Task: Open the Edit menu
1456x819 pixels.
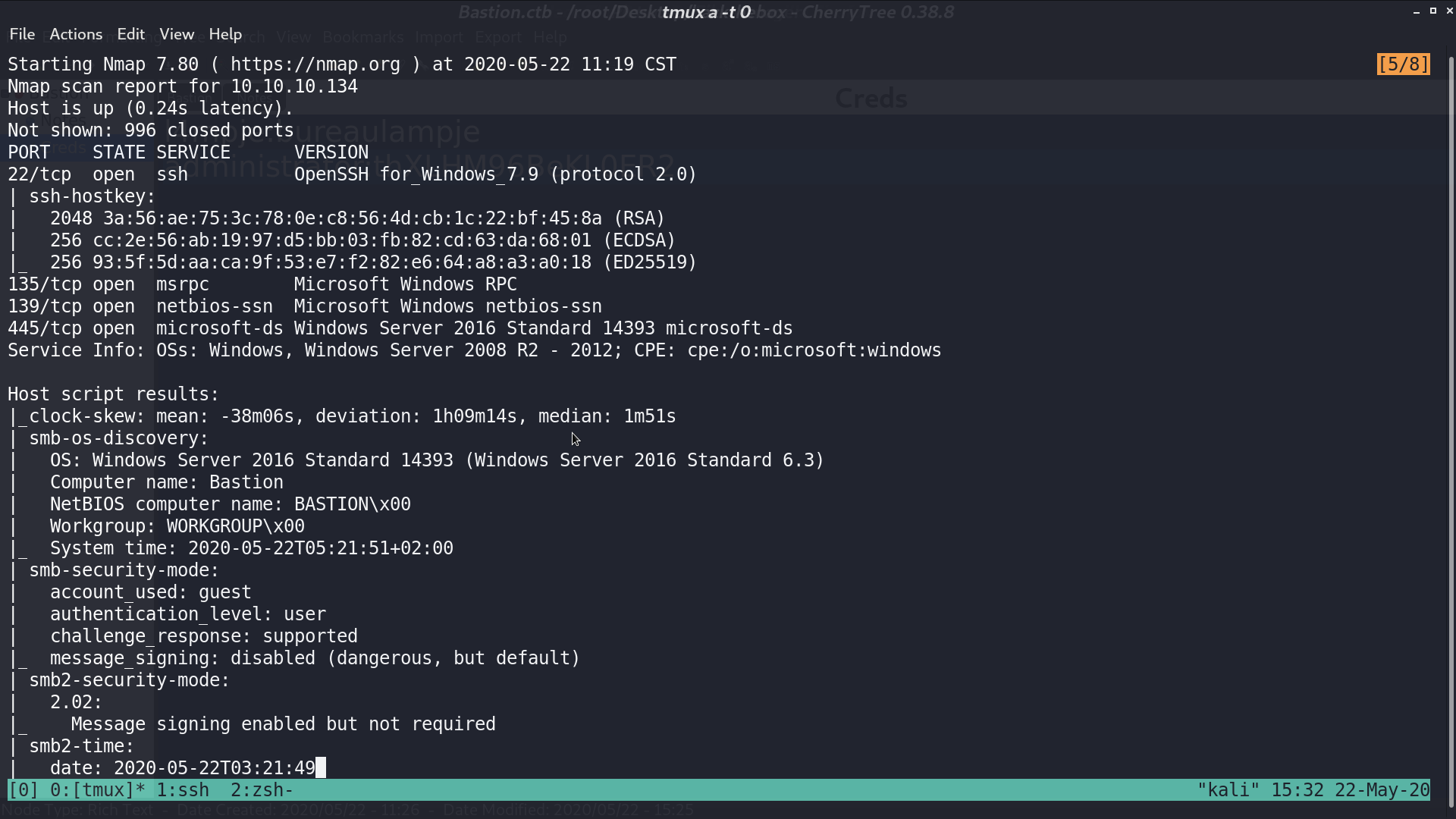Action: click(x=130, y=34)
